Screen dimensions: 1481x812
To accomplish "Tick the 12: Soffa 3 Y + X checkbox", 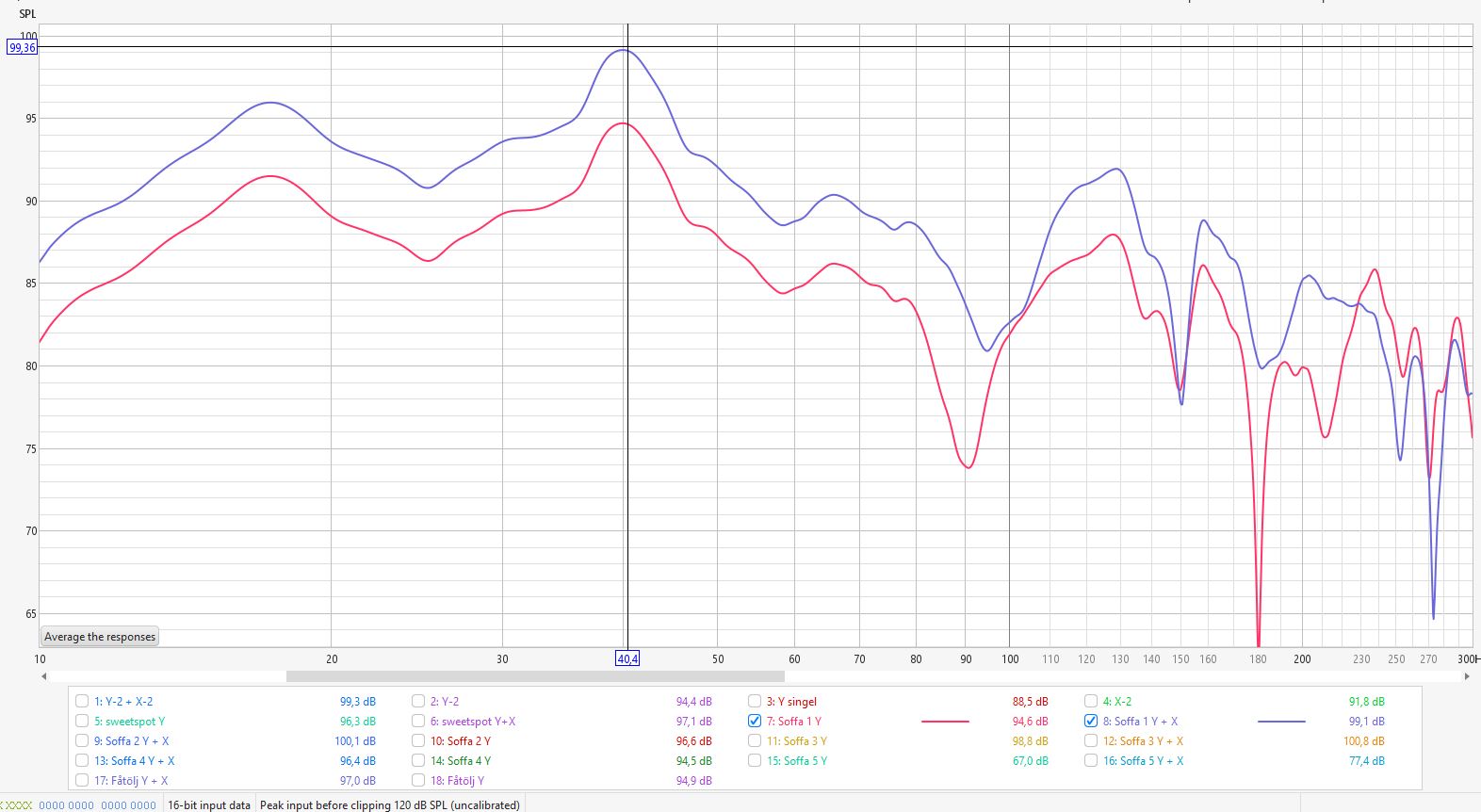I will [1091, 740].
